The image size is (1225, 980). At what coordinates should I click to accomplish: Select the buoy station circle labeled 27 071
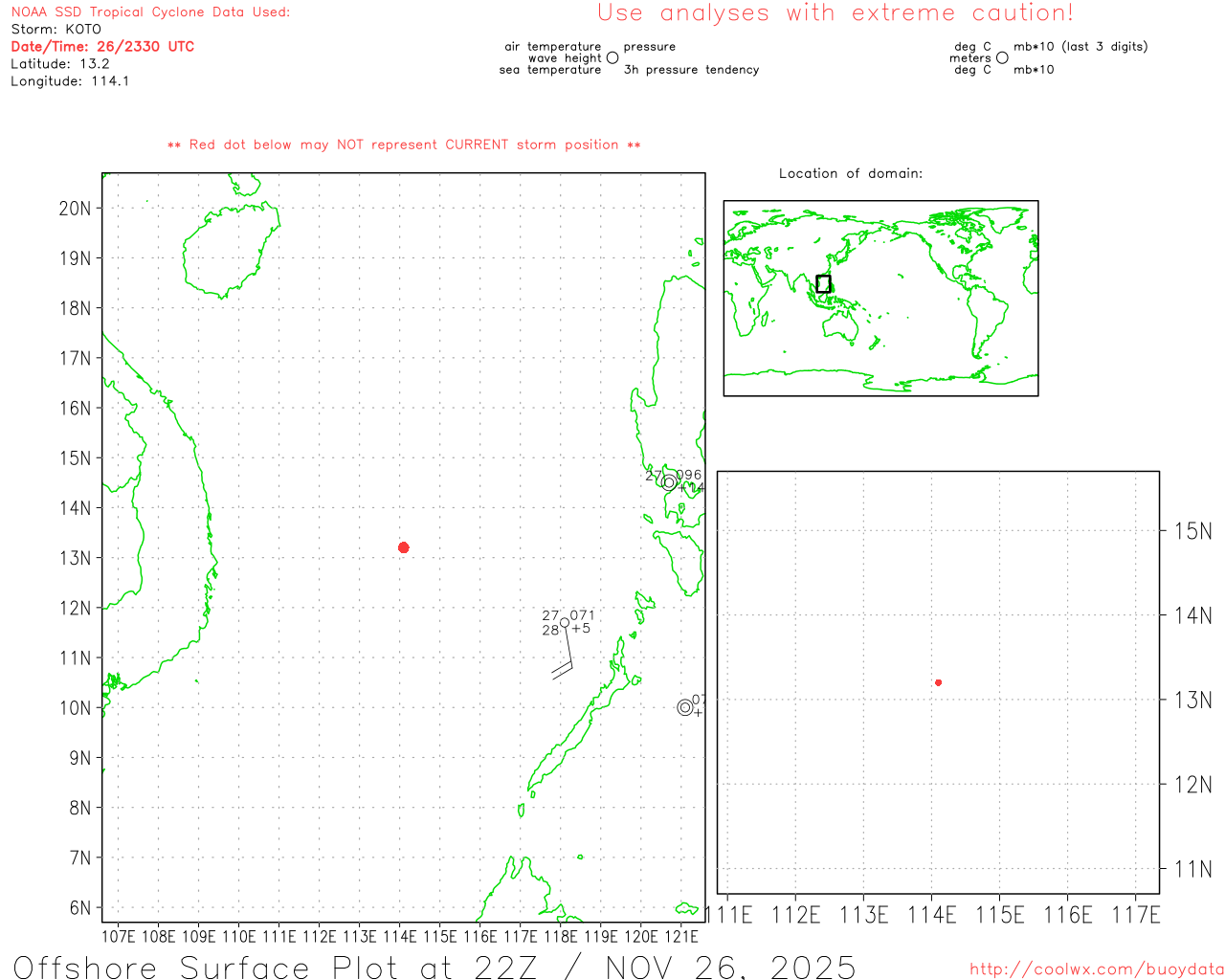tap(565, 623)
